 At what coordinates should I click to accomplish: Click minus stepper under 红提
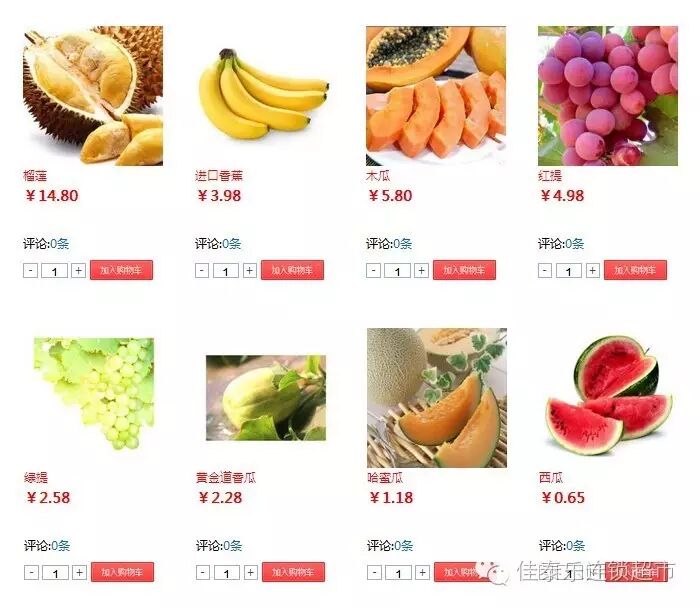tap(545, 270)
